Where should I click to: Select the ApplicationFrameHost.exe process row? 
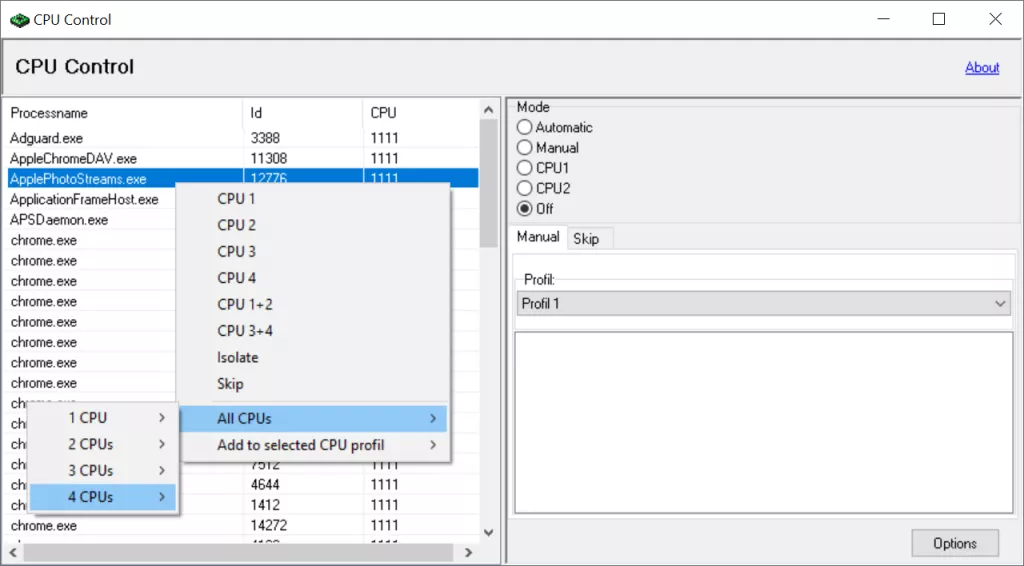(91, 199)
